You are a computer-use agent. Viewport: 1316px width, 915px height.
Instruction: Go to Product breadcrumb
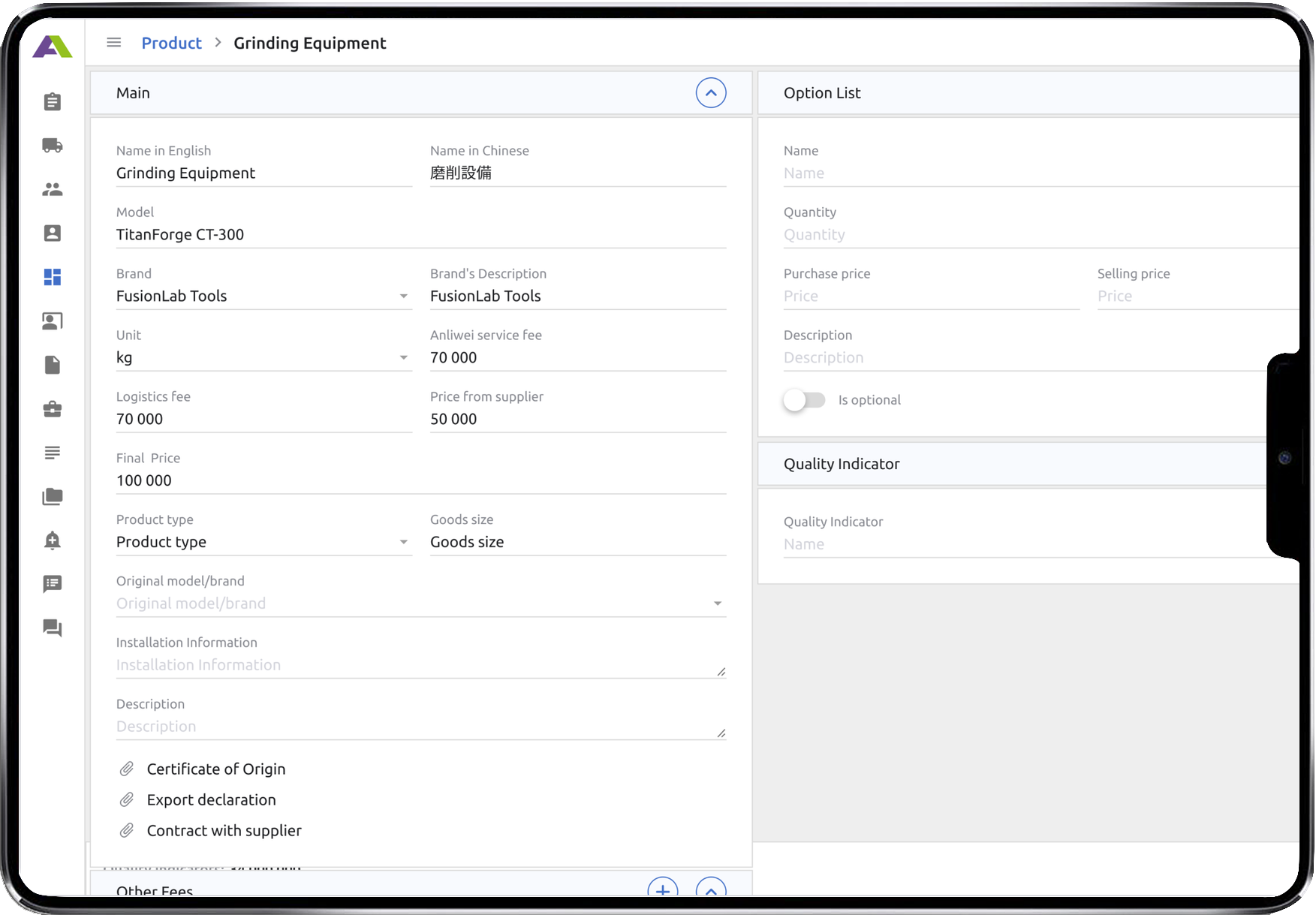tap(171, 43)
